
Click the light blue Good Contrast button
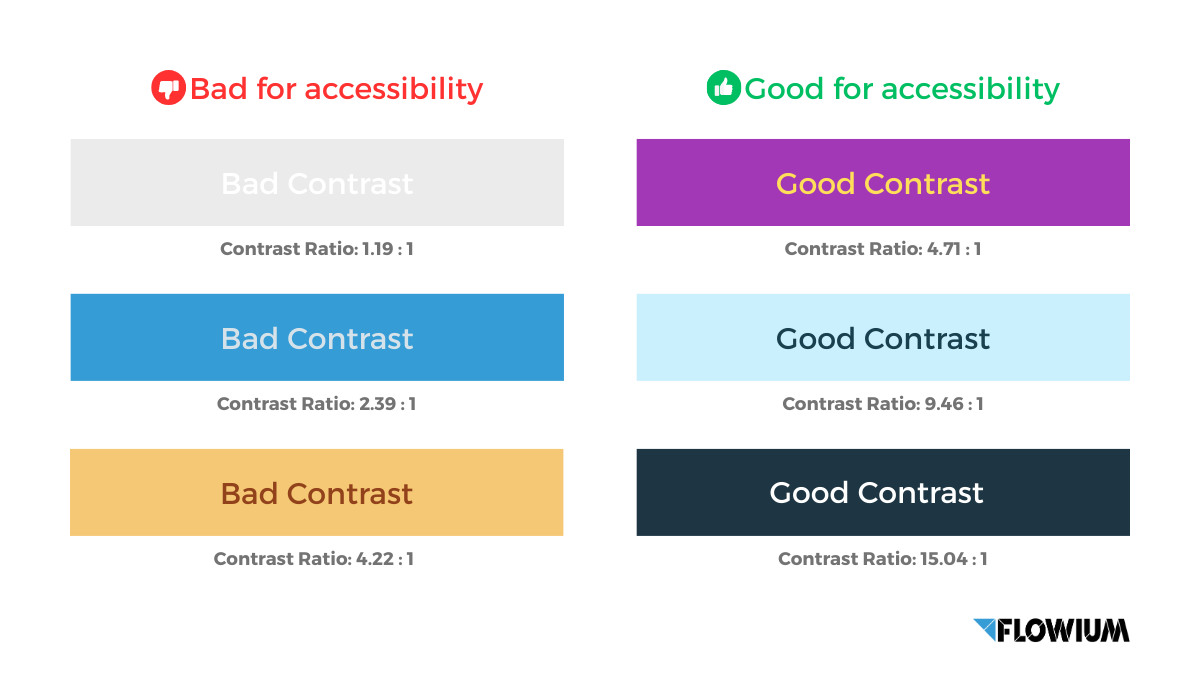[883, 338]
